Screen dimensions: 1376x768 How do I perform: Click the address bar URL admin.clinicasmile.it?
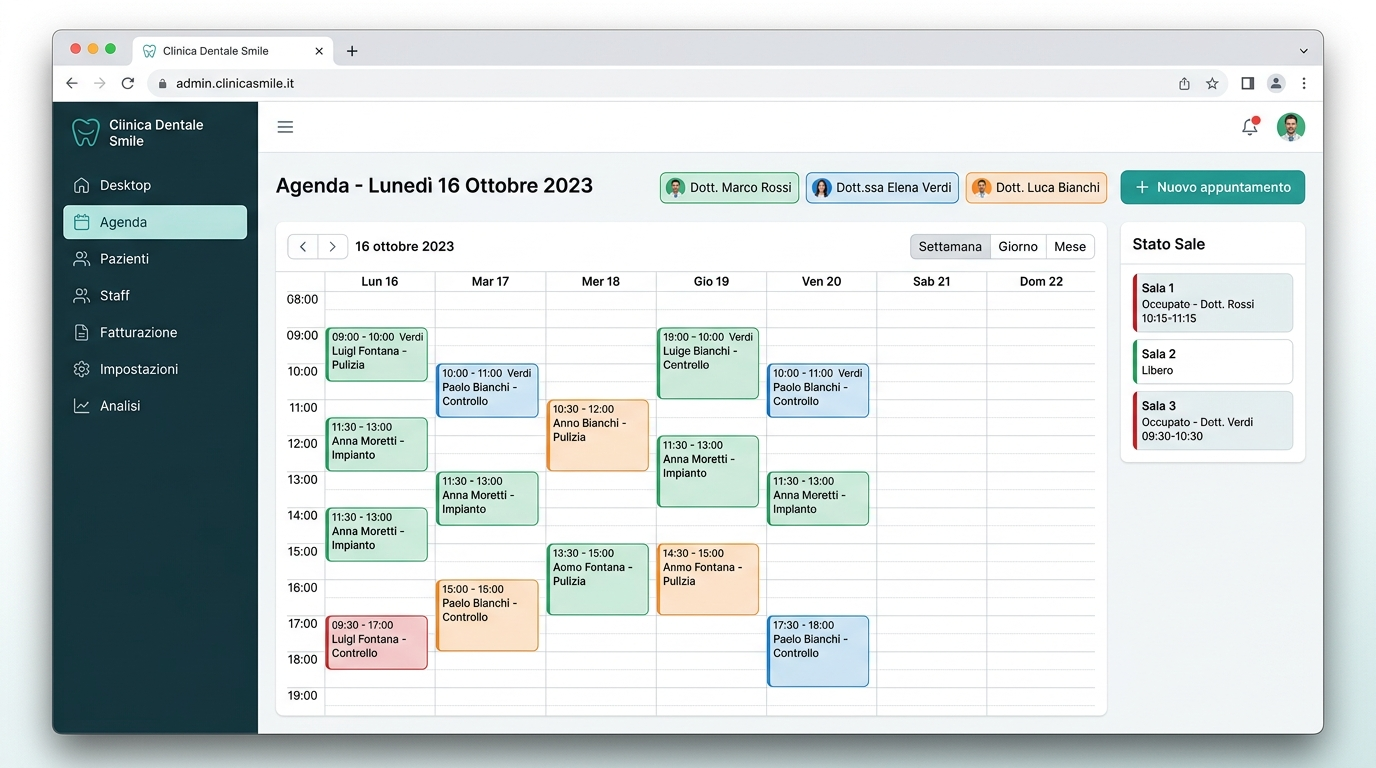click(x=235, y=84)
